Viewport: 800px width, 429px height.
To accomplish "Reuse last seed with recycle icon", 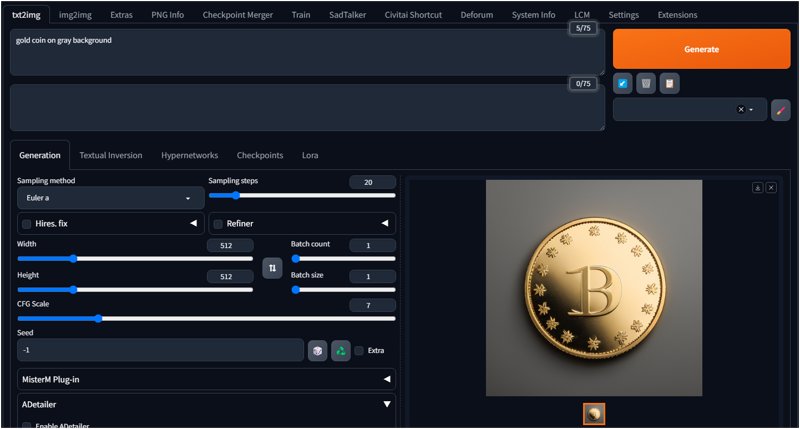I will [x=341, y=350].
